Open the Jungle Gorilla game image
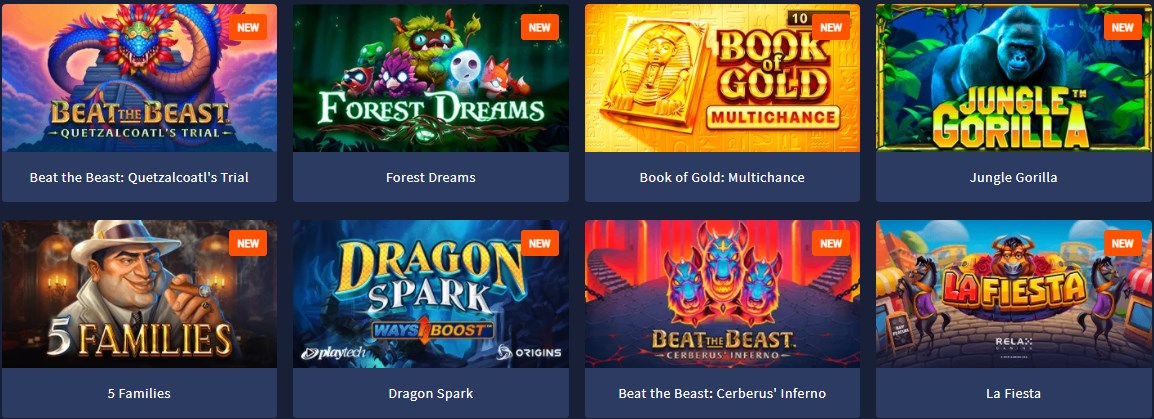The width and height of the screenshot is (1154, 419). 1014,78
